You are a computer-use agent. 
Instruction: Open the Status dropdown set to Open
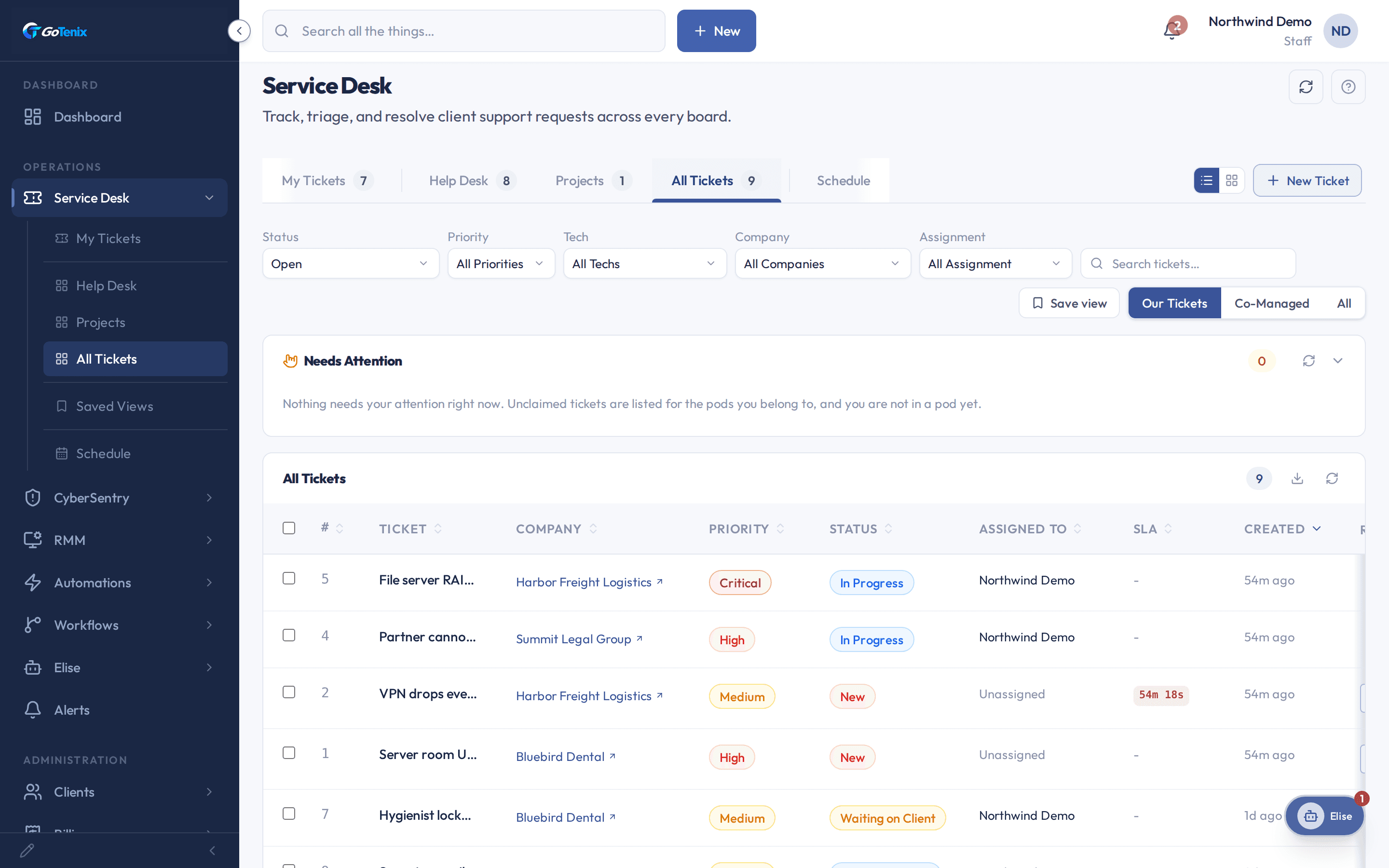[x=350, y=263]
